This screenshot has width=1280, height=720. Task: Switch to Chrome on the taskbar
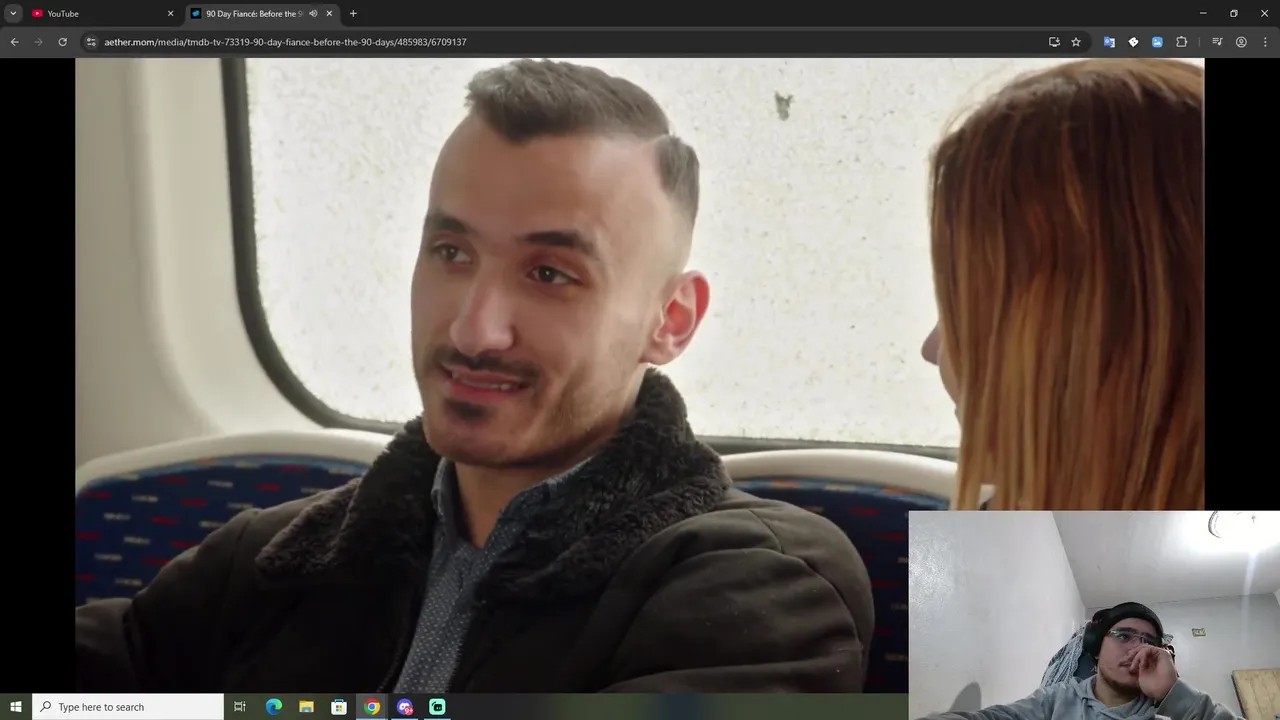point(372,707)
